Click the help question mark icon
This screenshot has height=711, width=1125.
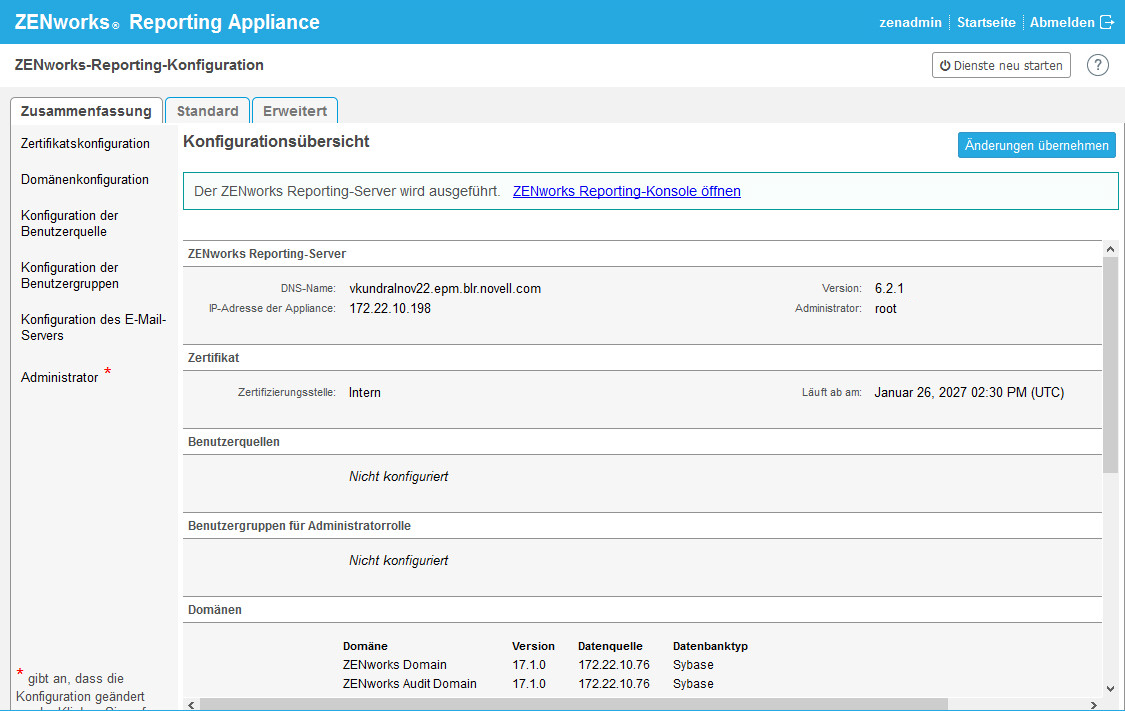point(1098,65)
